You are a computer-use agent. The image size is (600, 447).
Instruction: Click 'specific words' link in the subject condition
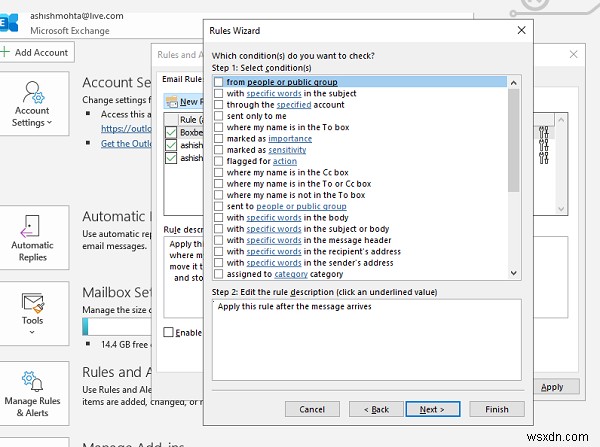(x=274, y=93)
